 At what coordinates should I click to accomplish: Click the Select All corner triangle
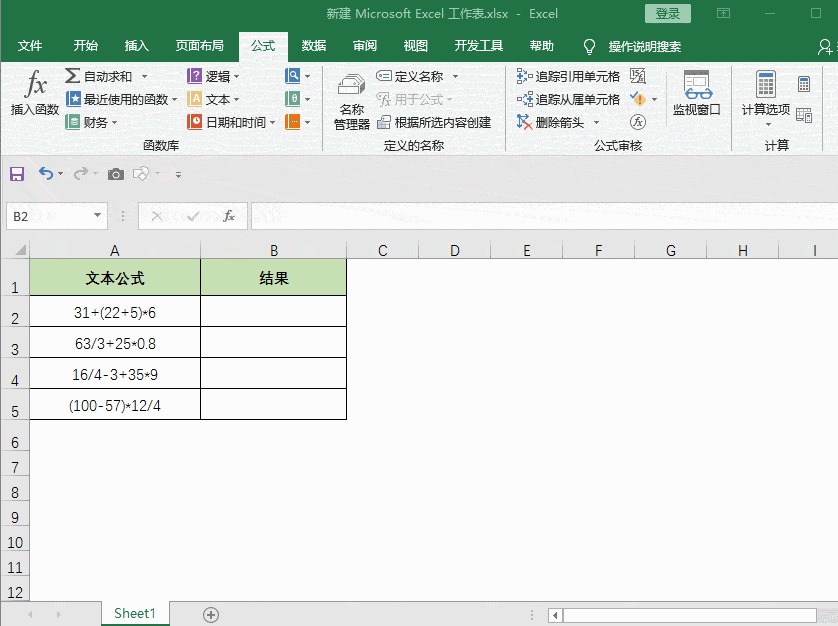(x=20, y=250)
